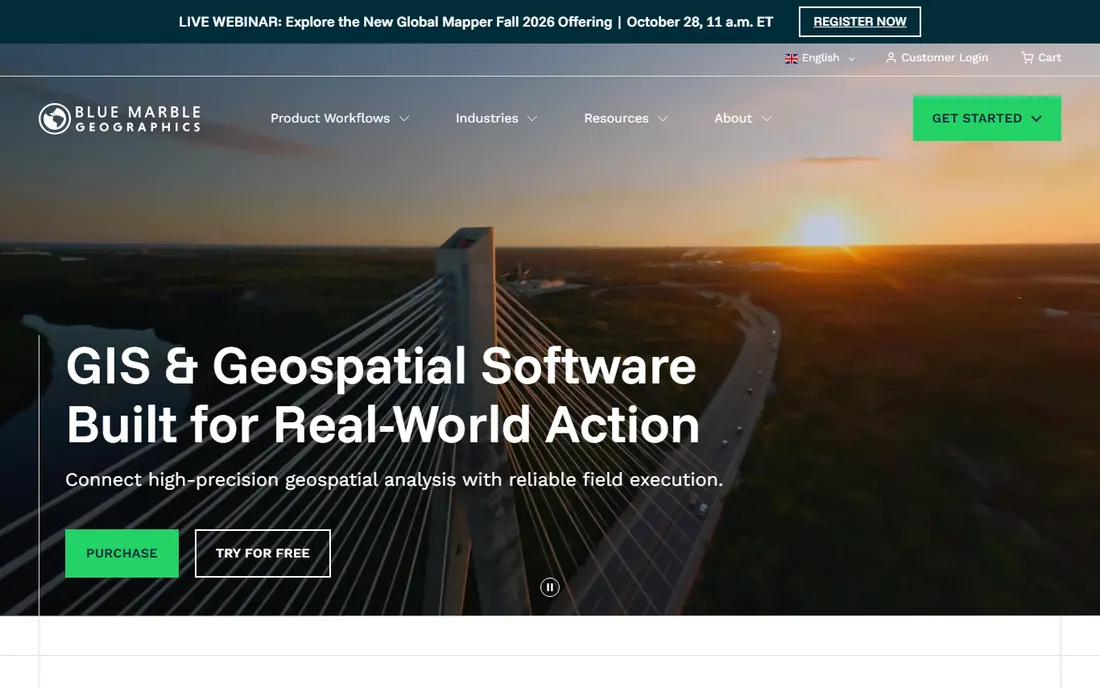Open the Get Started dropdown button
The width and height of the screenshot is (1100, 688).
986,119
